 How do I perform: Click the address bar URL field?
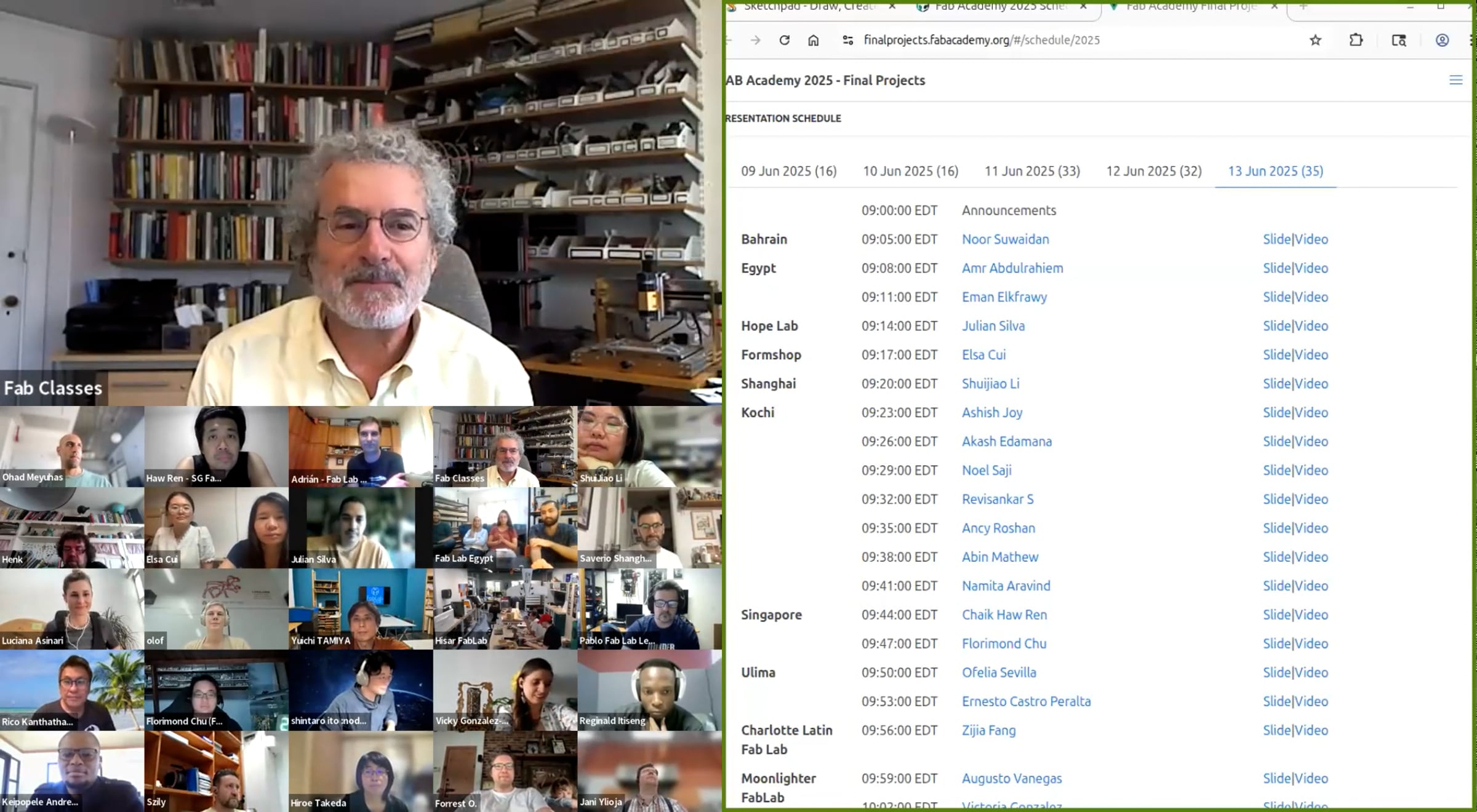[x=982, y=40]
